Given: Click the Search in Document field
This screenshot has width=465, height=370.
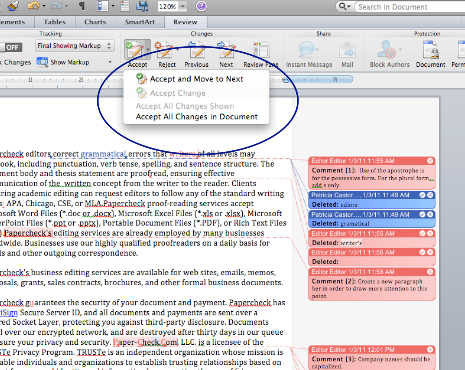Looking at the screenshot, I should point(409,7).
